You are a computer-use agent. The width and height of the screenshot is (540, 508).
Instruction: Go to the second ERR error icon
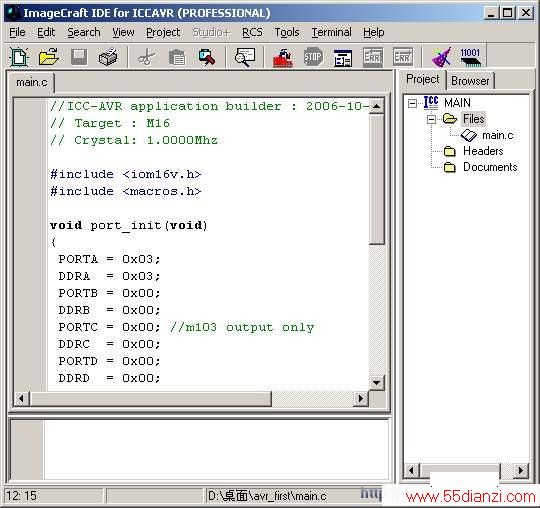[403, 57]
